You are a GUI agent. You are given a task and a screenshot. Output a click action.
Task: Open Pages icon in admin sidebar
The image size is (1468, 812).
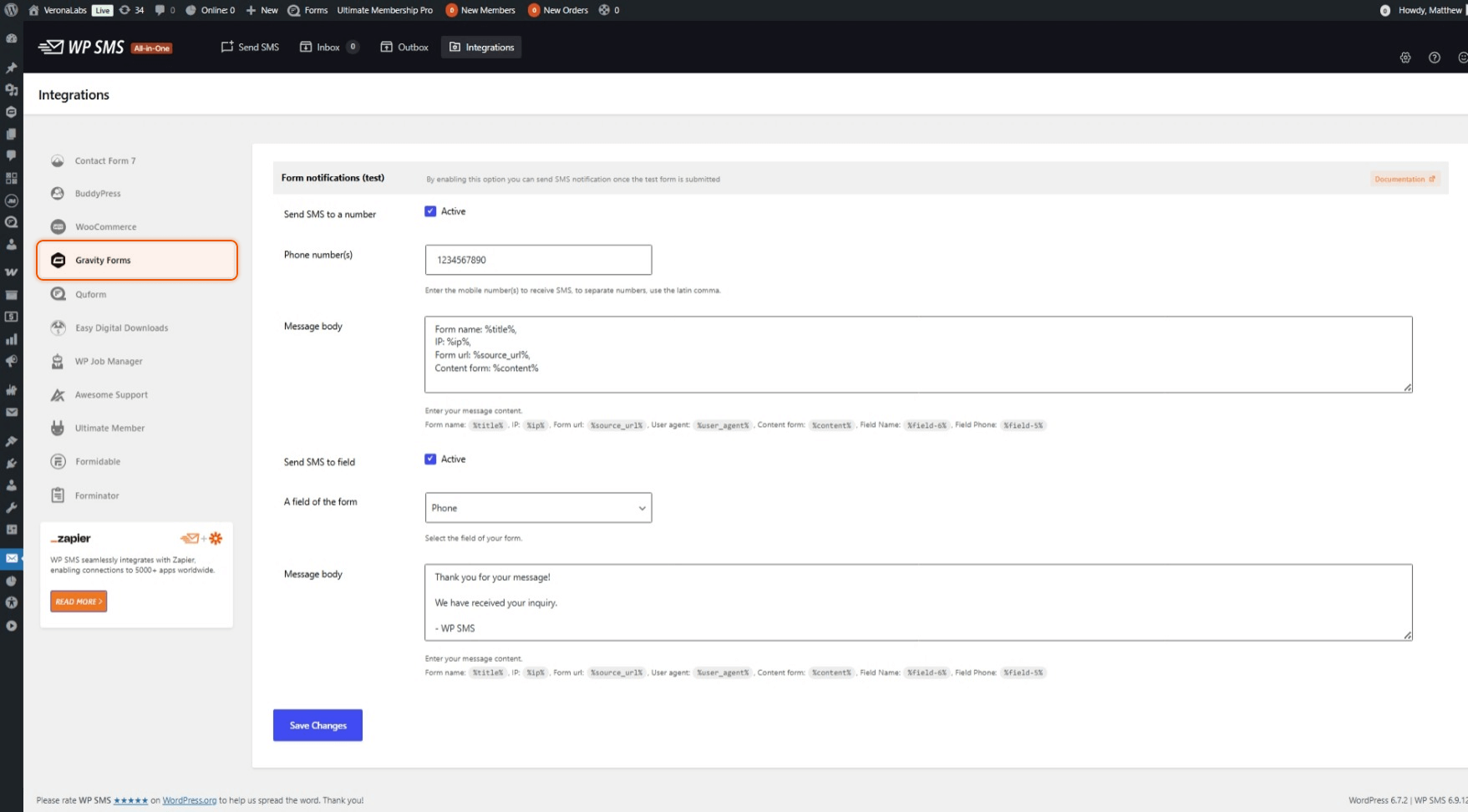(12, 134)
